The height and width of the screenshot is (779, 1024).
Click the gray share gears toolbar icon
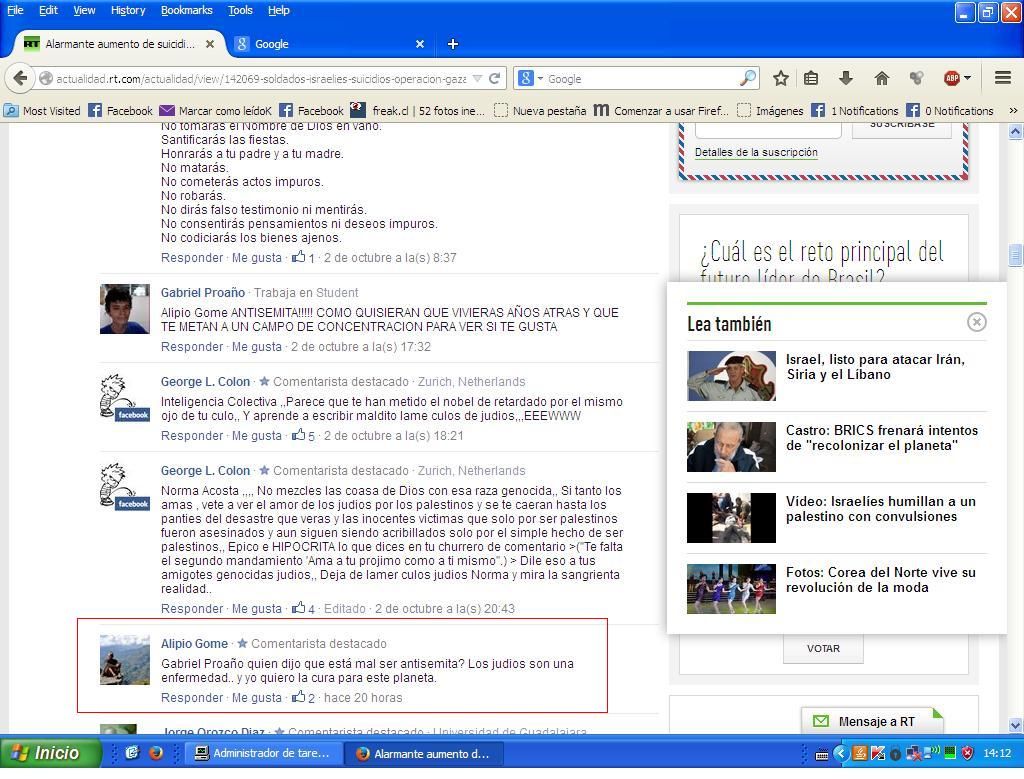coord(915,77)
